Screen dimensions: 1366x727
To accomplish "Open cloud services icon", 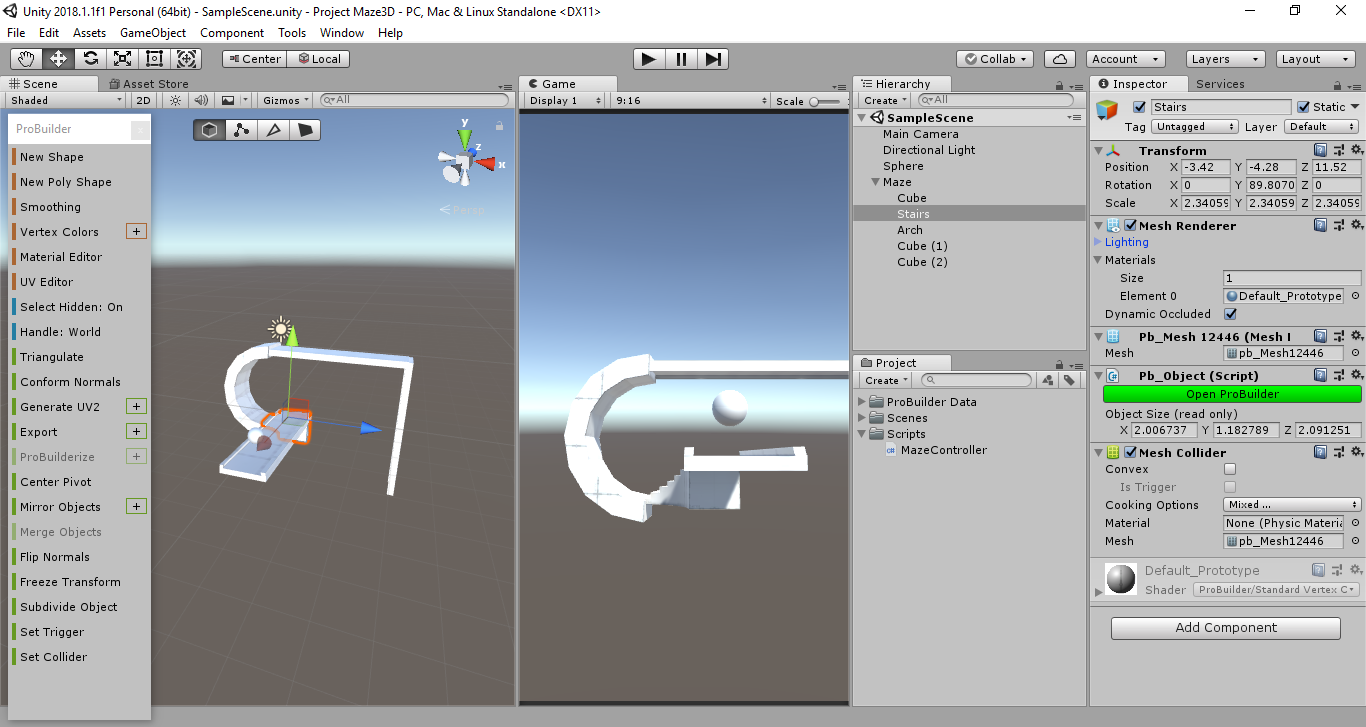I will pyautogui.click(x=1059, y=59).
